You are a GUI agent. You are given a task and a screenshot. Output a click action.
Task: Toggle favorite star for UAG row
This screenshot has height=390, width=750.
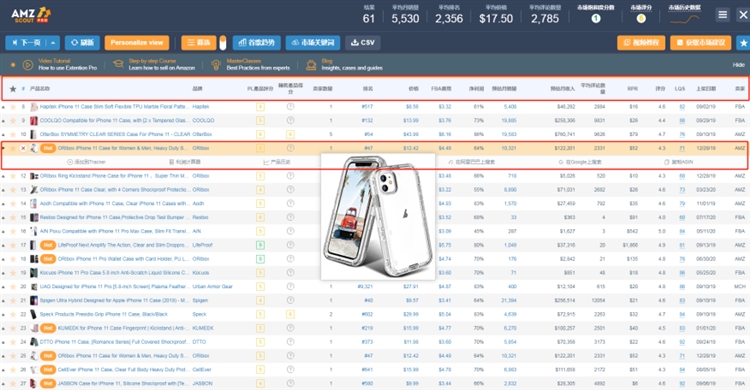tap(13, 287)
